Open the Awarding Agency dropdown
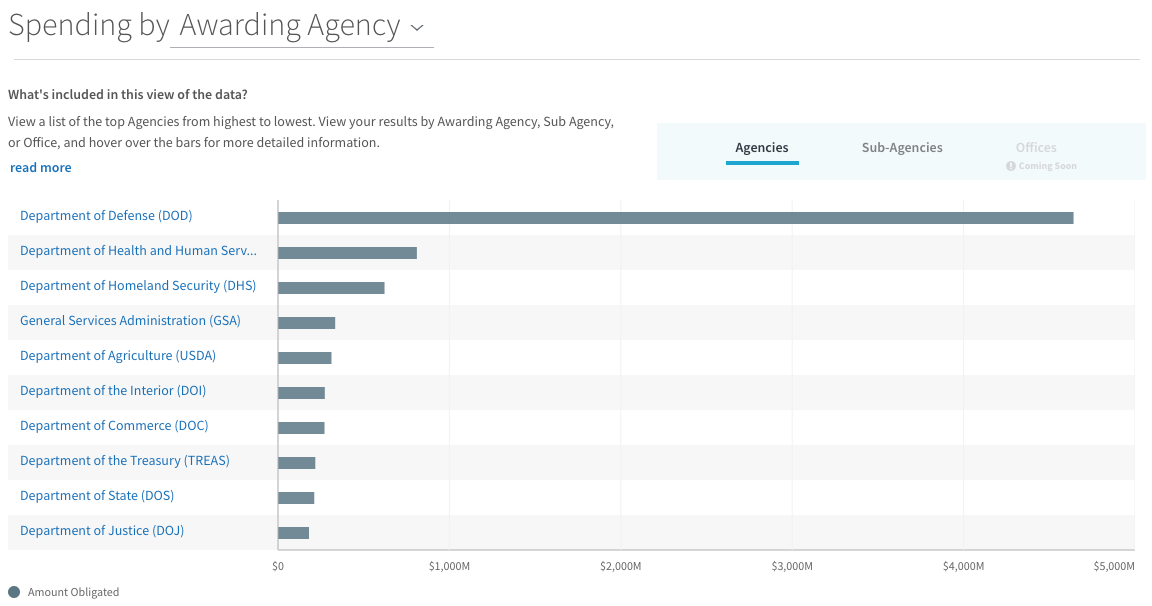 tap(301, 26)
